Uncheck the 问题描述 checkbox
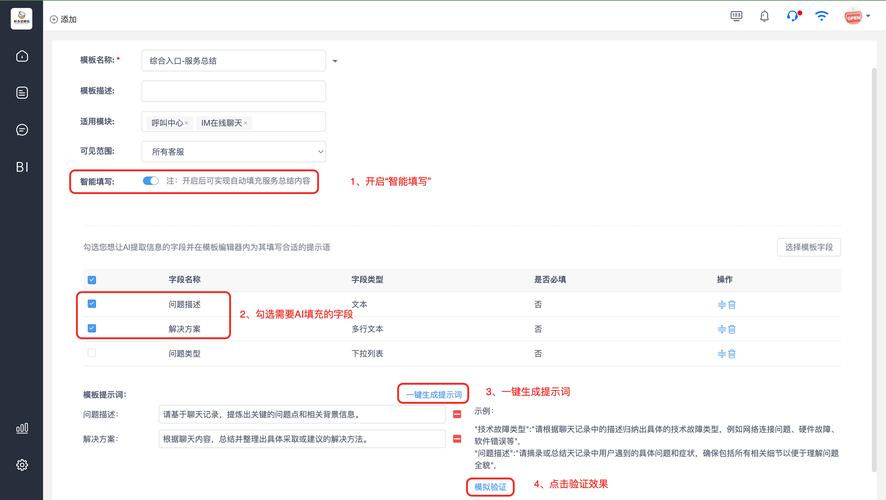The width and height of the screenshot is (886, 500). pyautogui.click(x=92, y=304)
